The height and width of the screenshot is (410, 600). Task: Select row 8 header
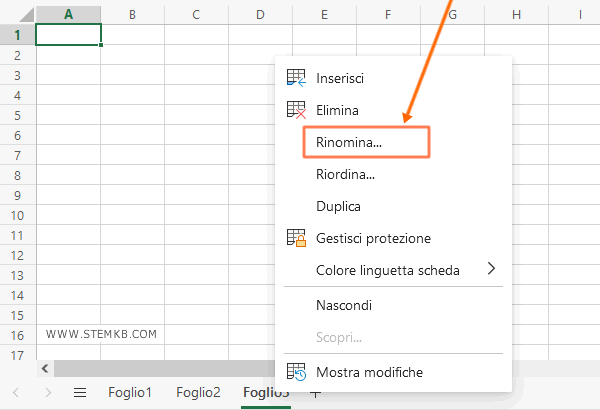point(18,175)
